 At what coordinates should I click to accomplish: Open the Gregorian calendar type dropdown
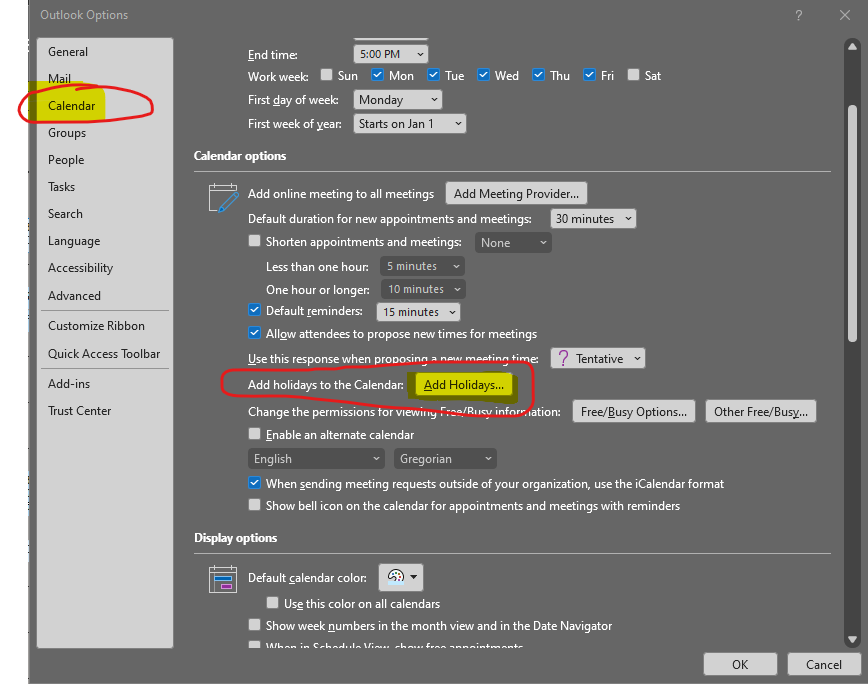(445, 459)
